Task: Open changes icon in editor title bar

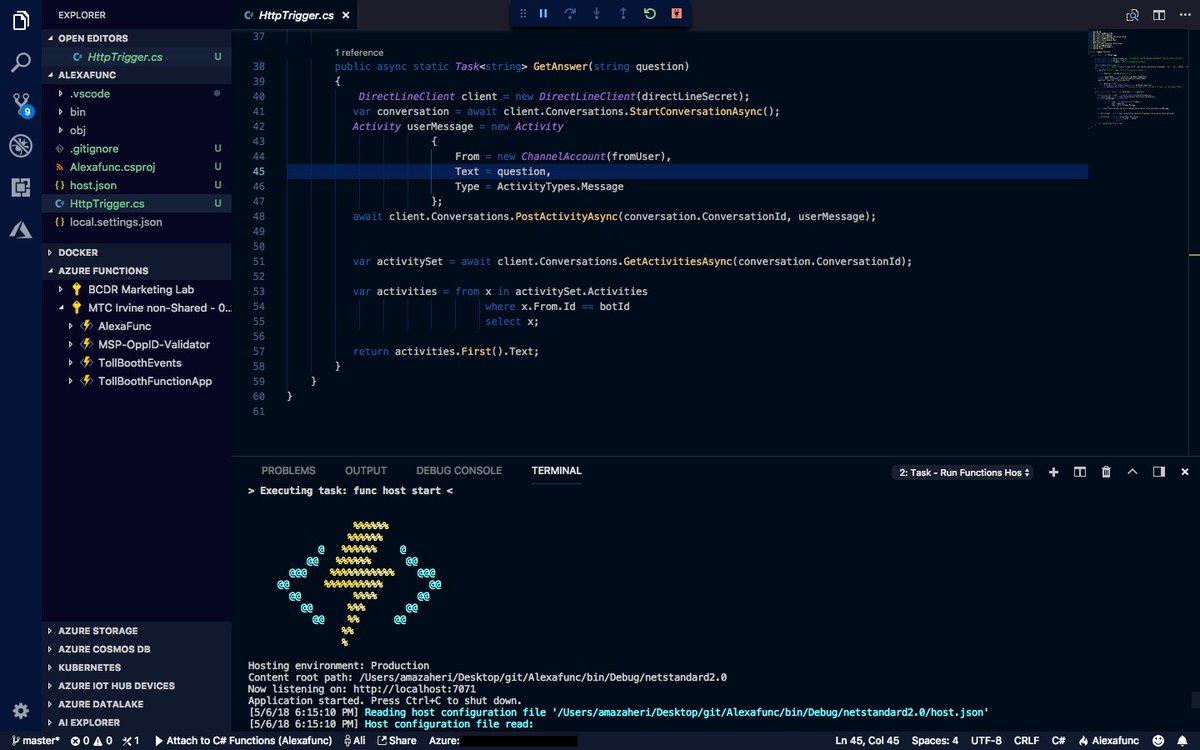Action: point(1133,15)
